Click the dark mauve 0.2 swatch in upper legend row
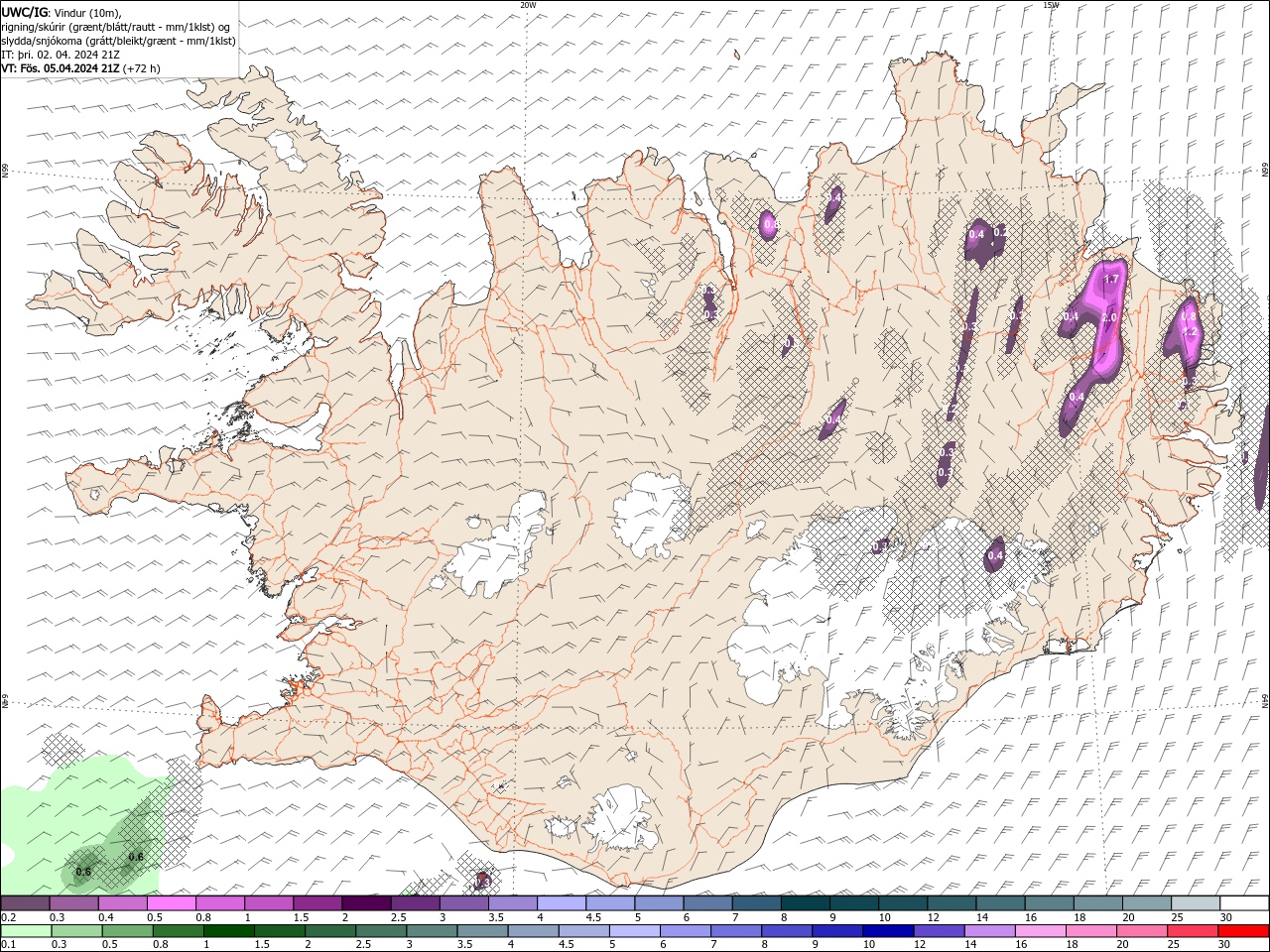1270x952 pixels. click(x=25, y=903)
